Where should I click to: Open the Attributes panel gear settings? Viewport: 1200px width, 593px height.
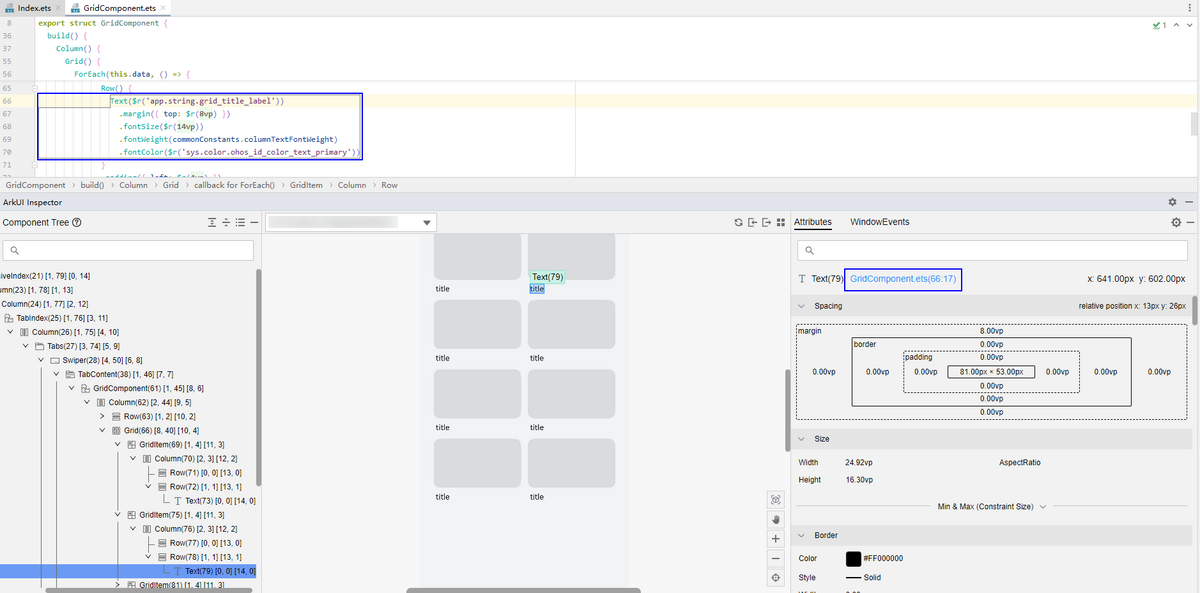click(x=1176, y=222)
